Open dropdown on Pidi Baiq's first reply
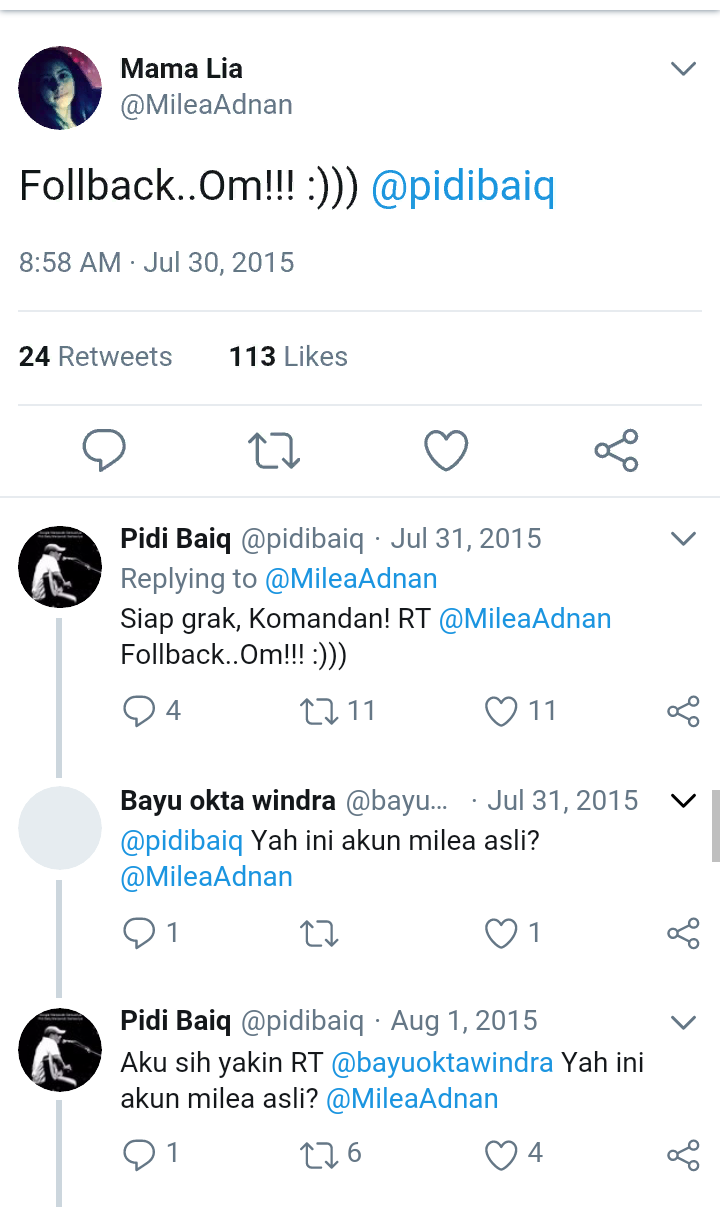720x1207 pixels. [683, 538]
